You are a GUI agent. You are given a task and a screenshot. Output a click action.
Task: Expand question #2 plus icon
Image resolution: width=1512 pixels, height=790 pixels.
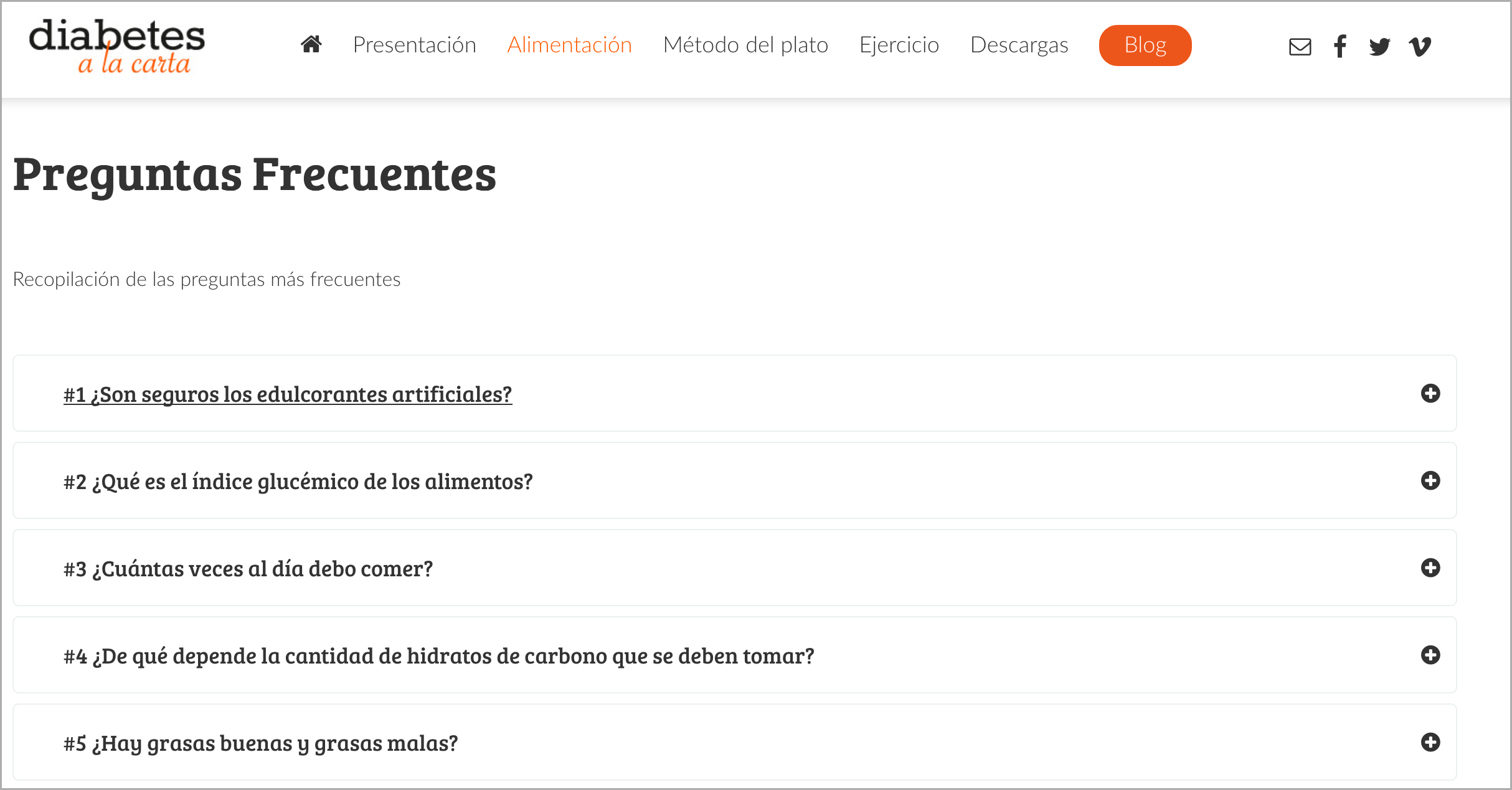[x=1430, y=480]
